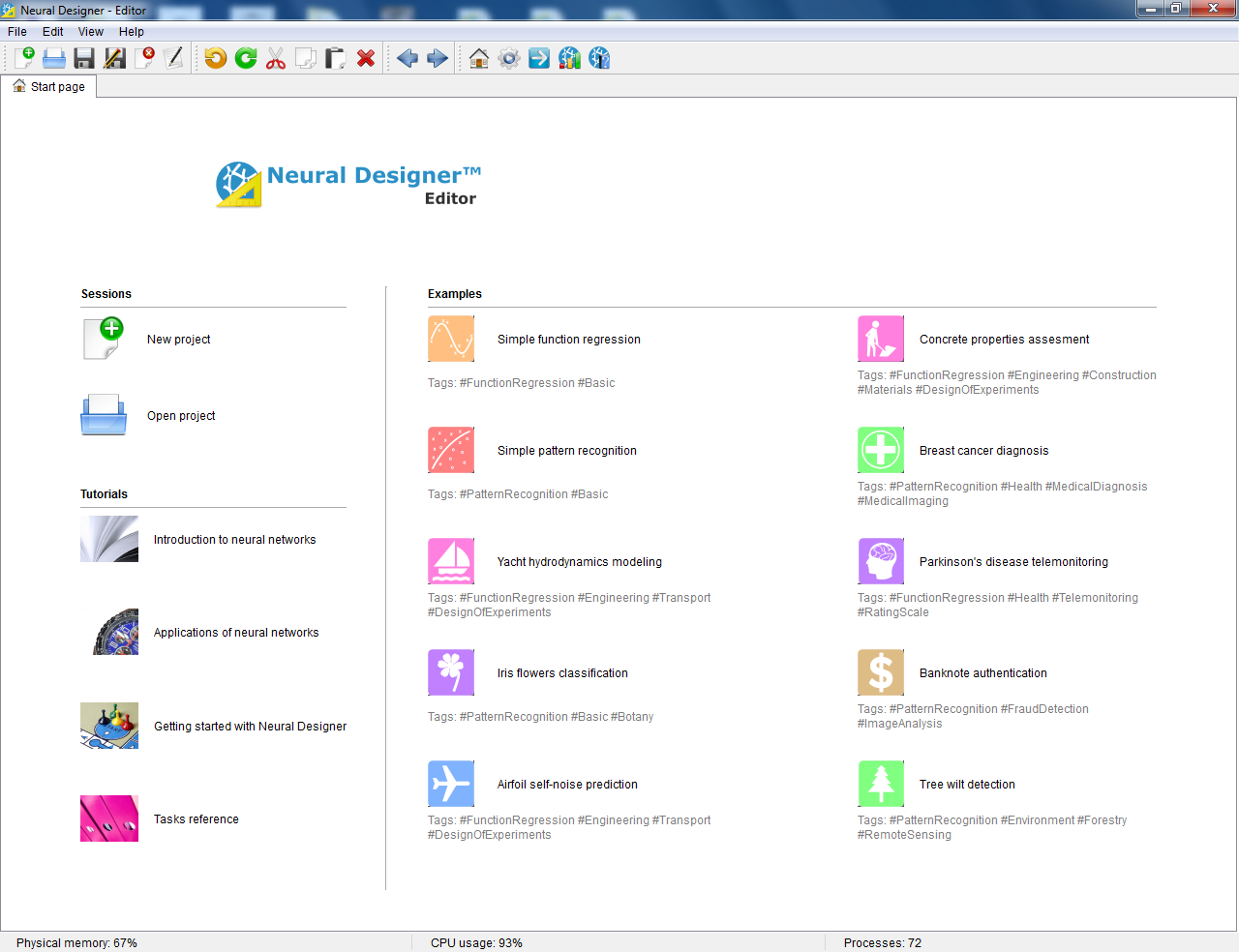Click the Cut scissors icon
Image resolution: width=1239 pixels, height=952 pixels.
pos(276,58)
